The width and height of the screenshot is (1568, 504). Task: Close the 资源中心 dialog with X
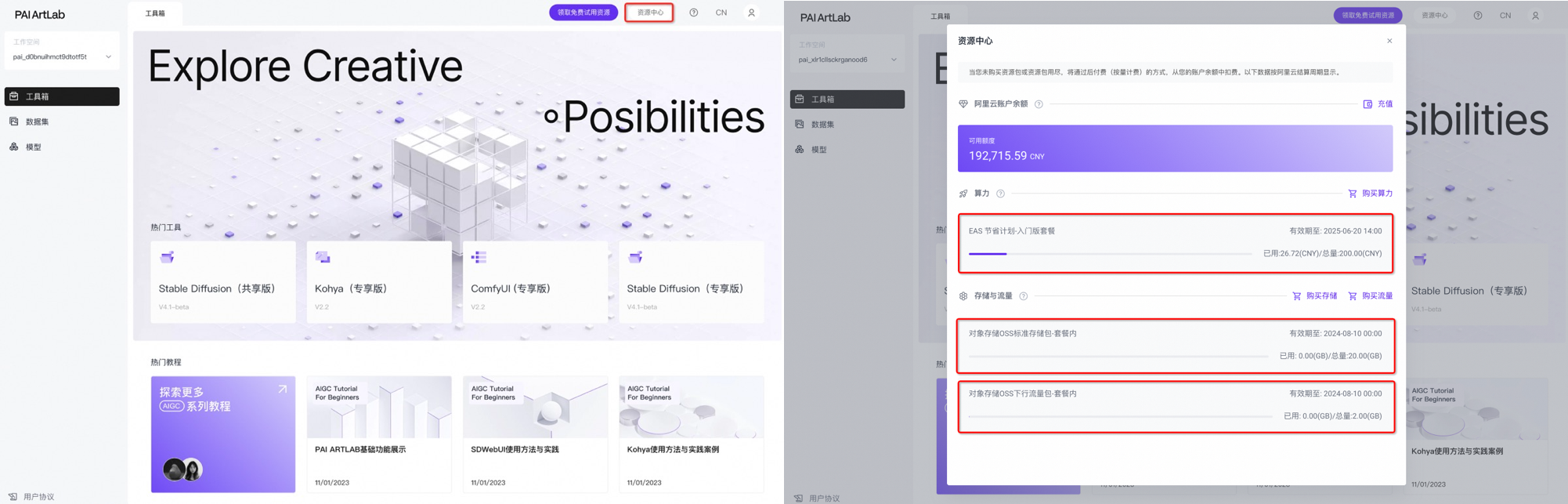point(1389,41)
